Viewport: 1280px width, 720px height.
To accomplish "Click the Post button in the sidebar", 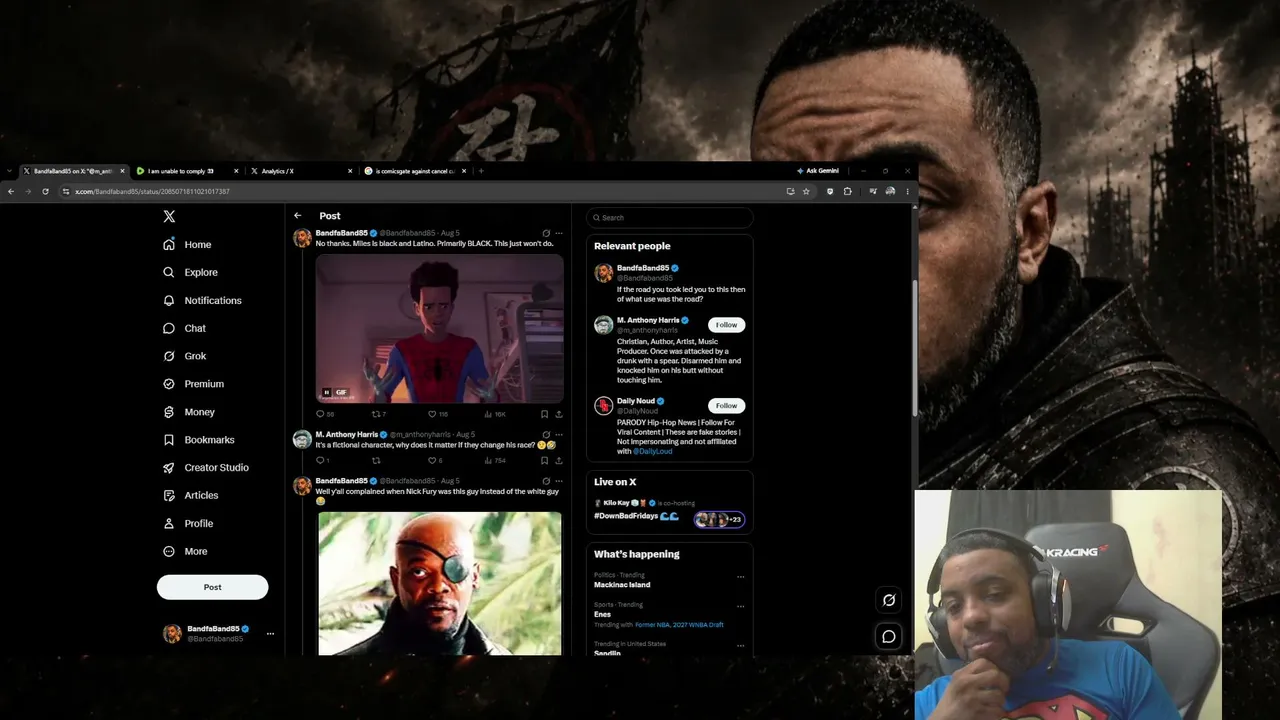I will click(212, 587).
